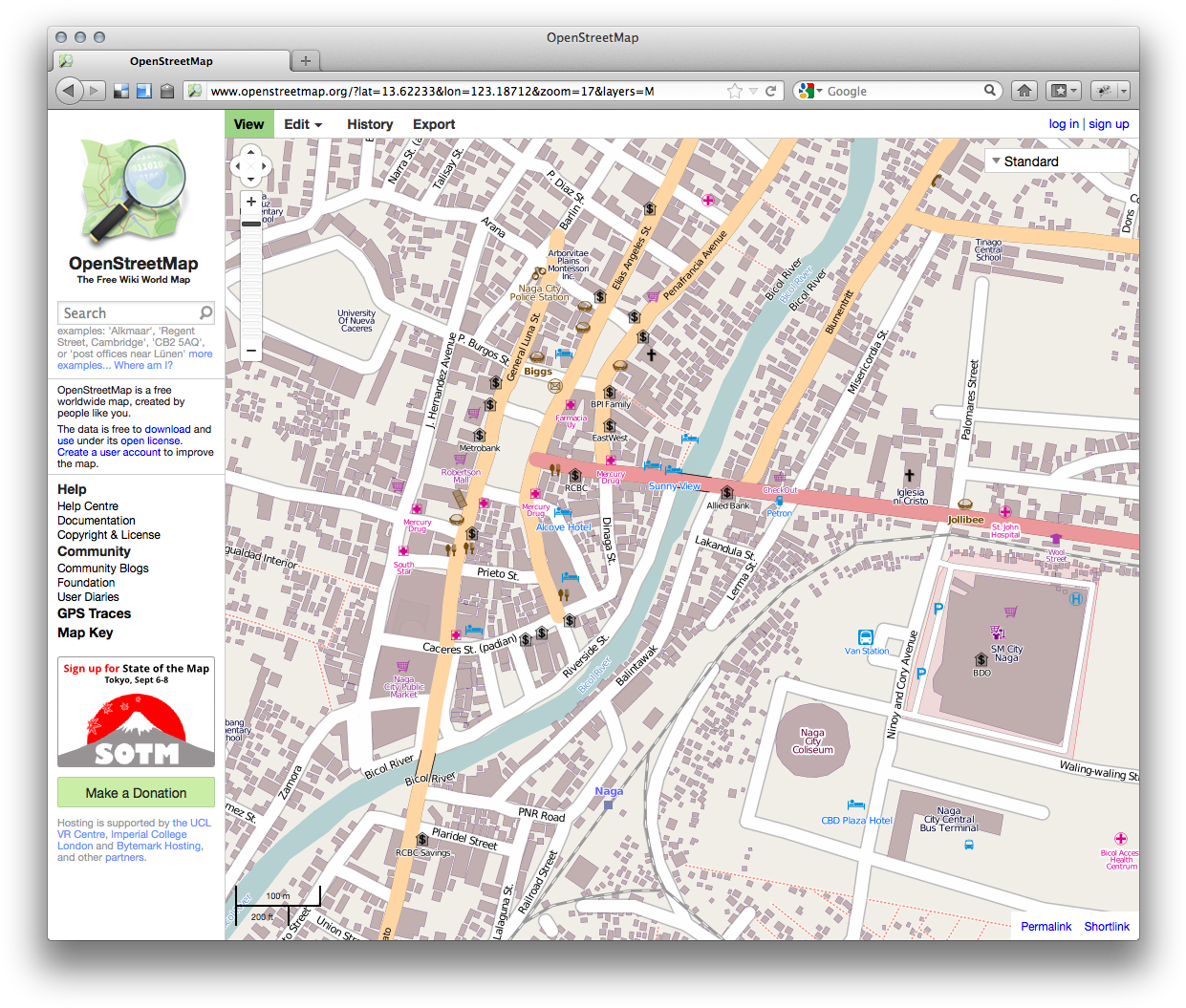Click the Bicol Access Health Centrum marker
Viewport: 1186px width, 1008px height.
click(1121, 839)
